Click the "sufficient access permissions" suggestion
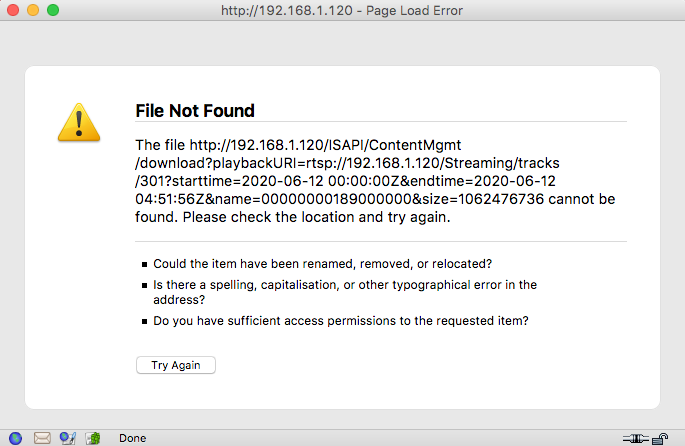This screenshot has height=446, width=685. (x=341, y=321)
